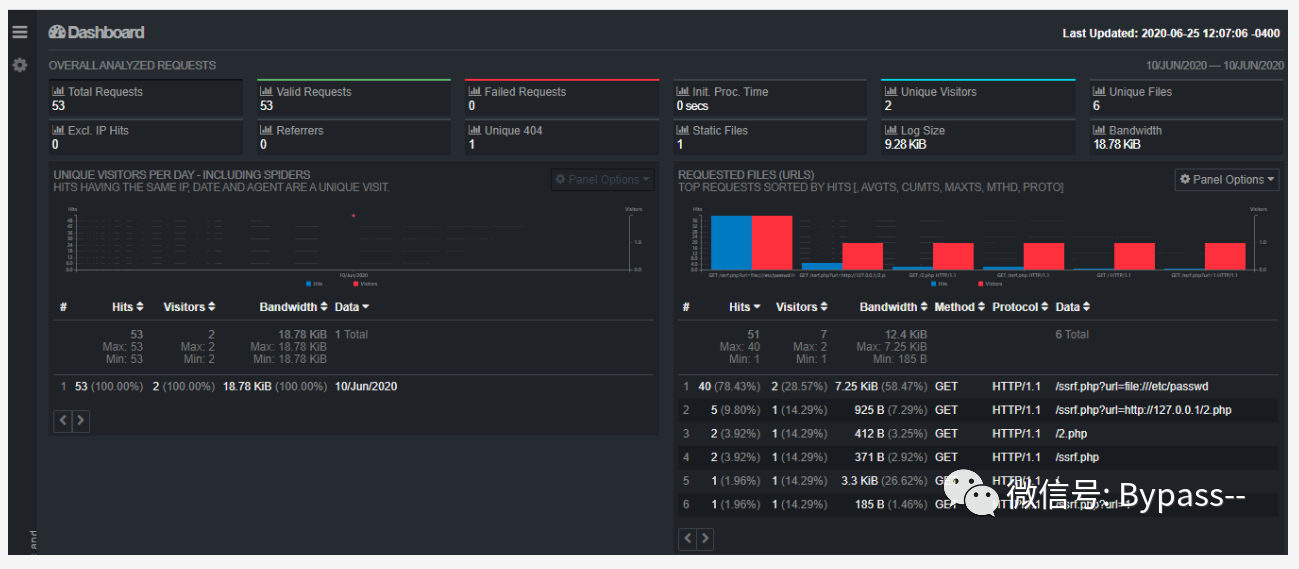Sort Requested Files table by Protocol
1299x569 pixels.
click(1019, 307)
